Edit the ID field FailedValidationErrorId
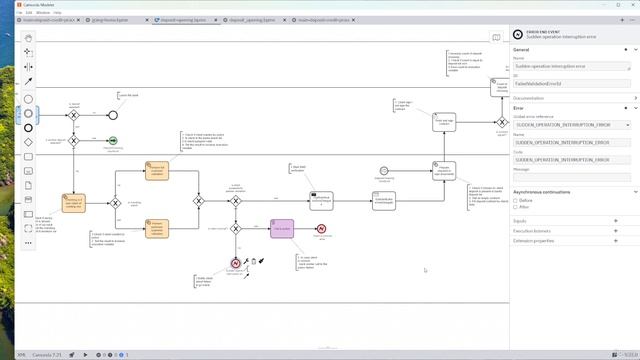The height and width of the screenshot is (360, 640). tap(571, 84)
